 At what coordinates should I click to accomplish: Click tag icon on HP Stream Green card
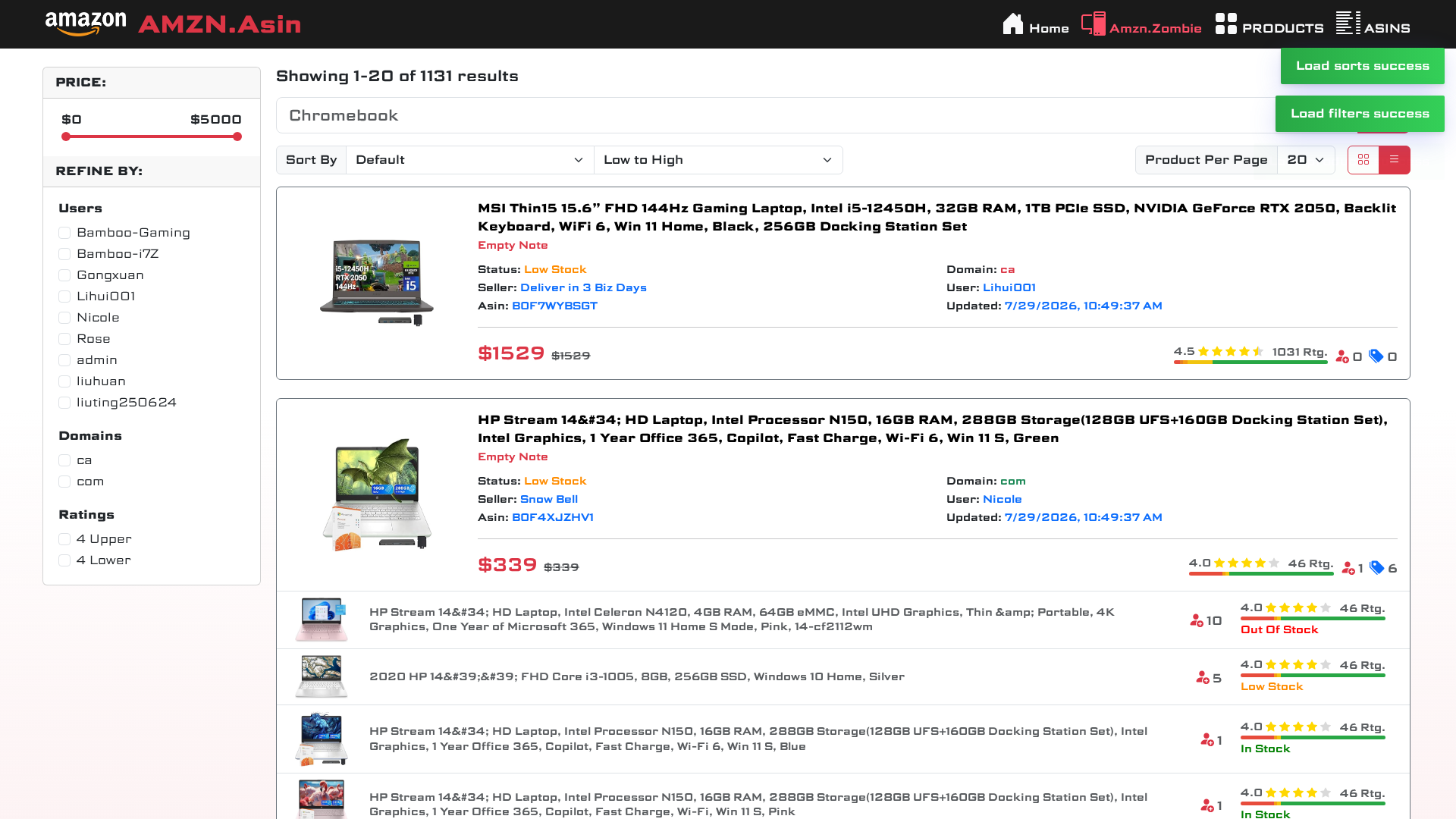coord(1377,568)
